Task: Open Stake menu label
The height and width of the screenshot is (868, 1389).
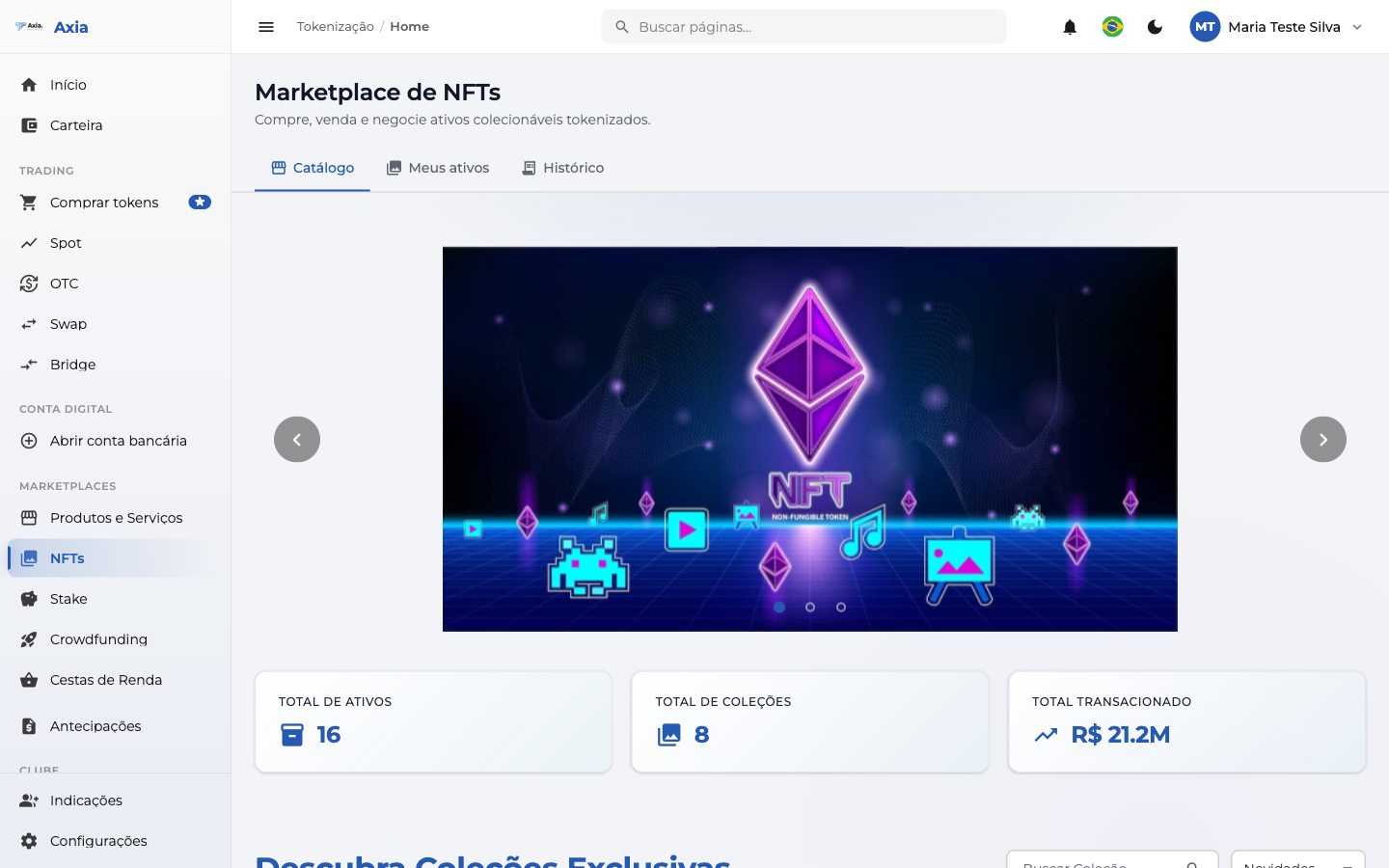Action: click(68, 599)
